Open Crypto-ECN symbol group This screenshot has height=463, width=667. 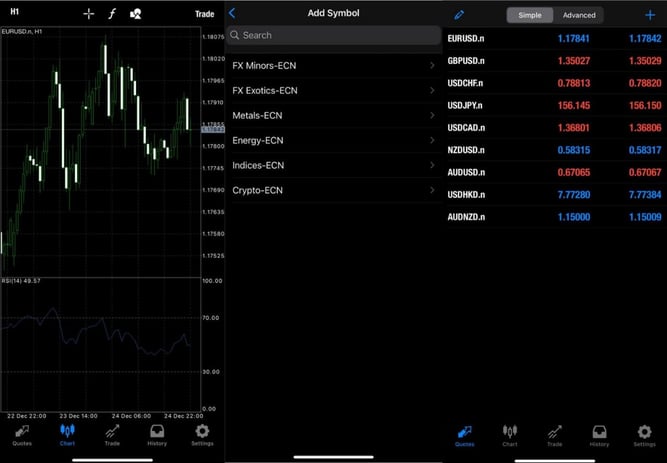334,190
